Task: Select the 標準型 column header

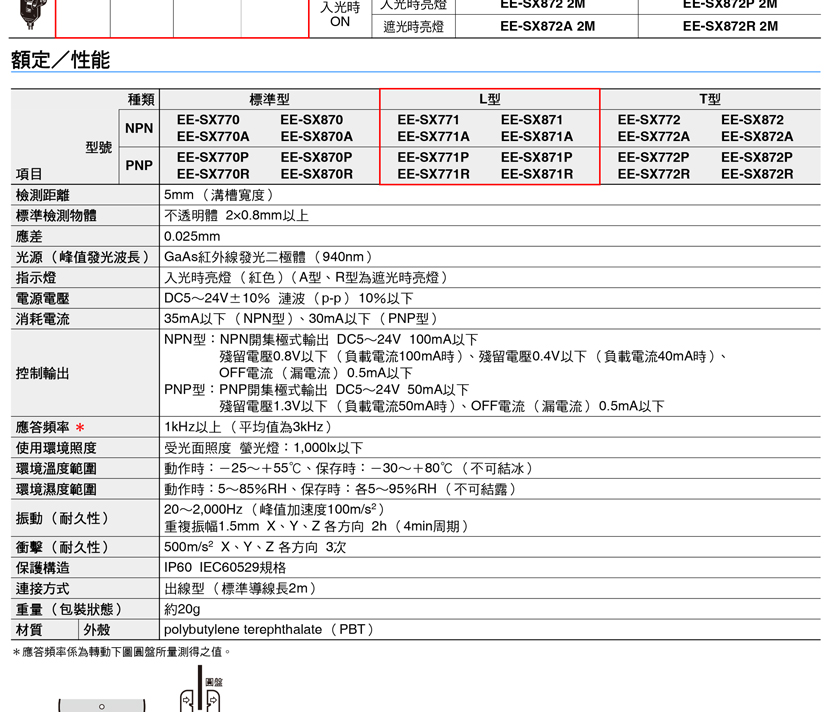Action: [x=269, y=100]
